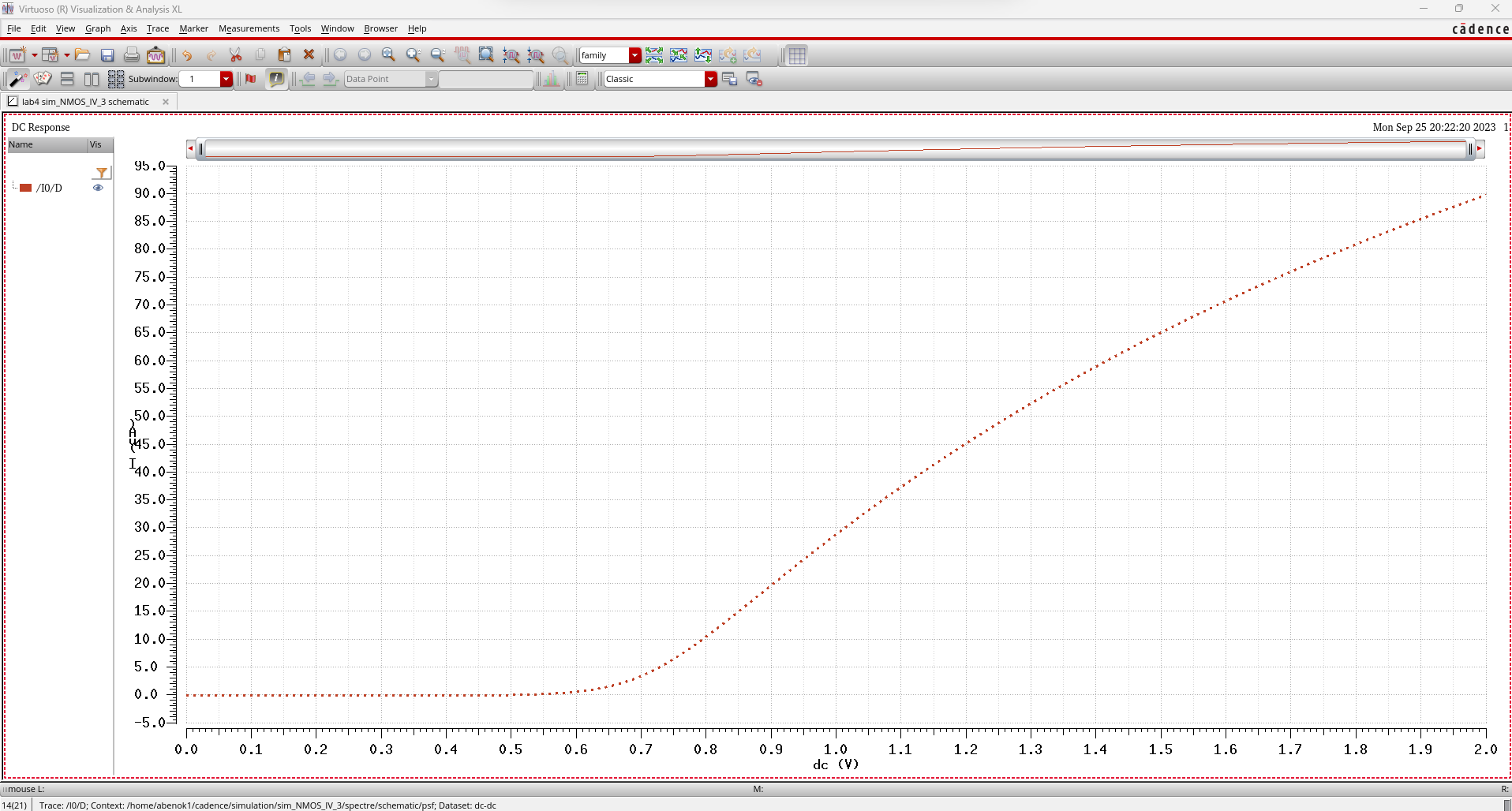Open the Tools menu

[300, 28]
